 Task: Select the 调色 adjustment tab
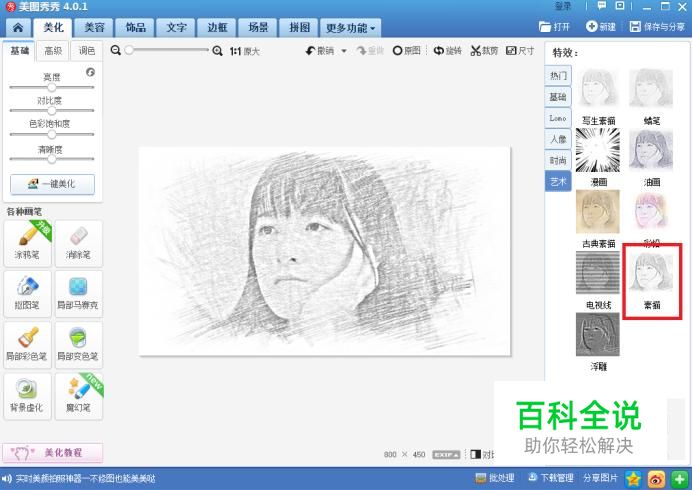point(86,51)
